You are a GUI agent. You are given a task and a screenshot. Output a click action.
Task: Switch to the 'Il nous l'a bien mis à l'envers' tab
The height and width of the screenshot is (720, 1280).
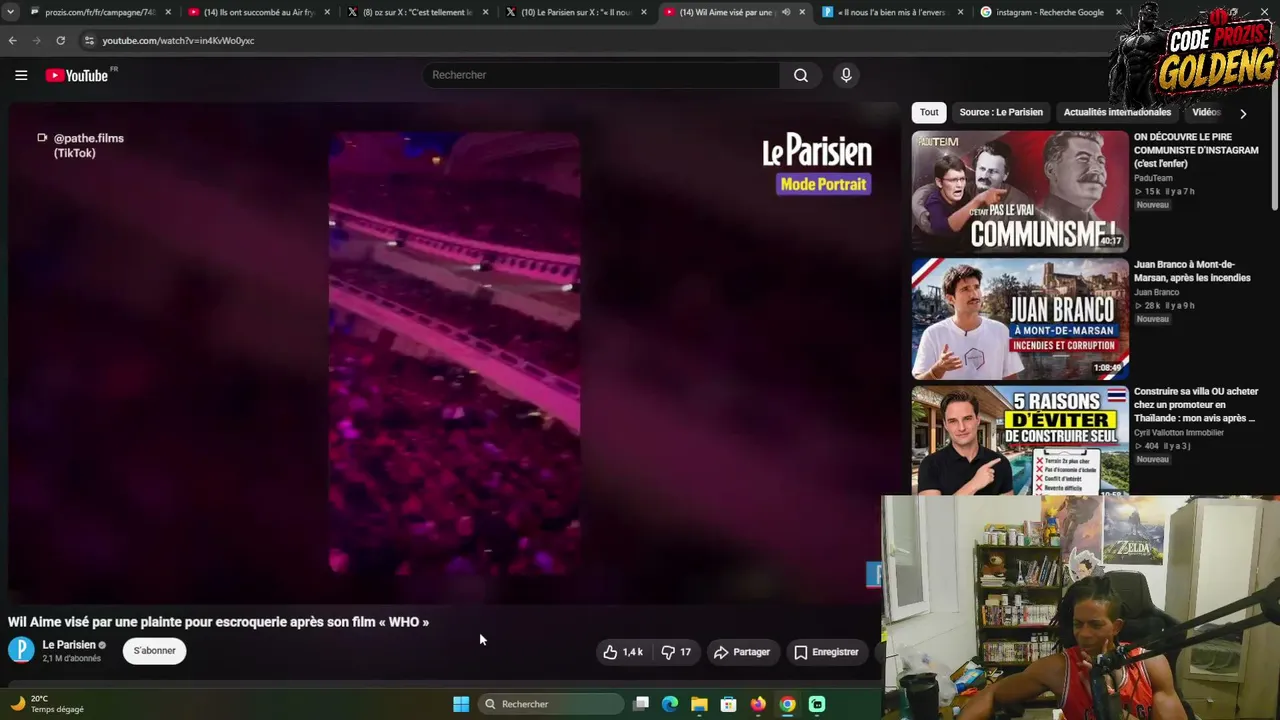click(893, 12)
